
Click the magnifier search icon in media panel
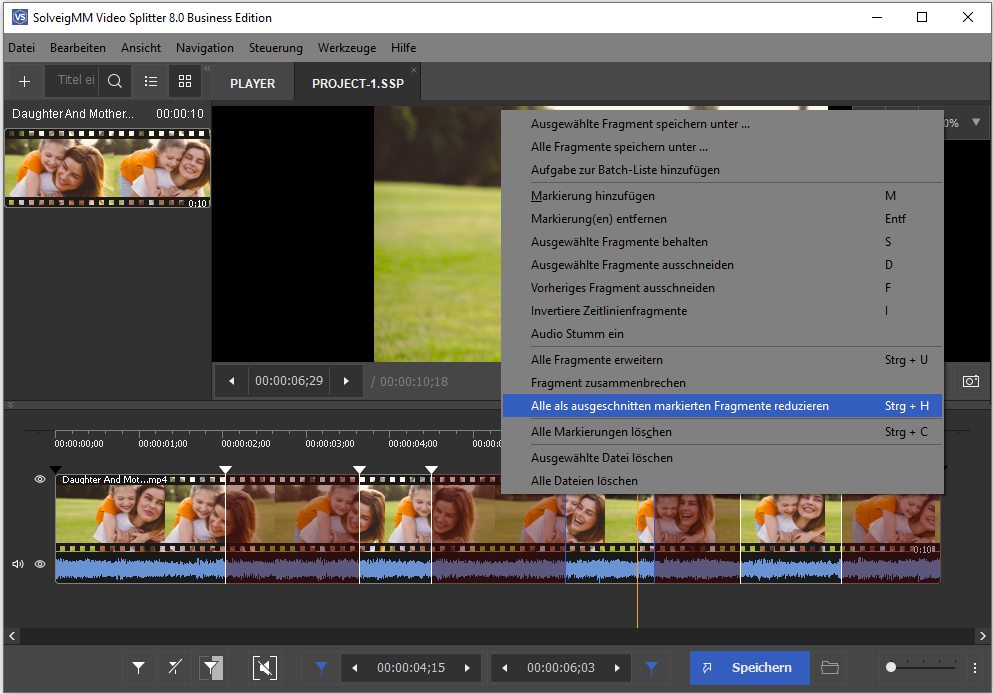(x=115, y=81)
